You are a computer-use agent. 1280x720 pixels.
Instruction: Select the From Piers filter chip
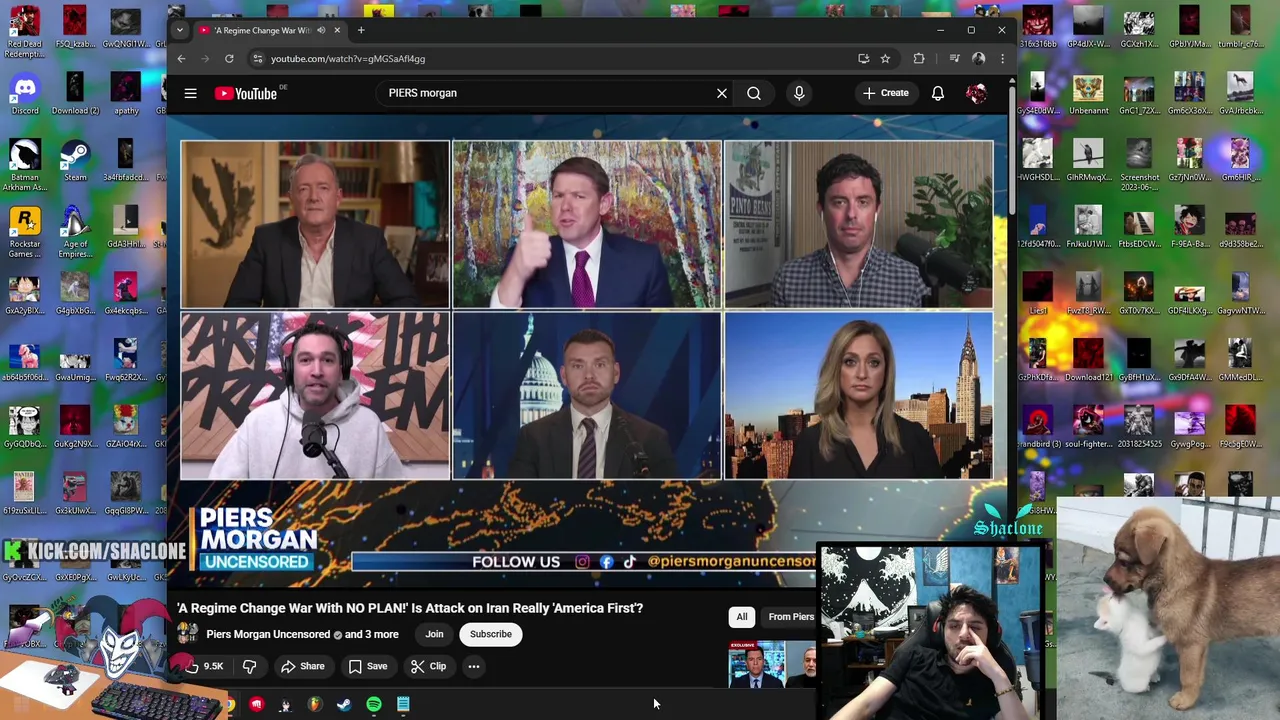point(789,617)
